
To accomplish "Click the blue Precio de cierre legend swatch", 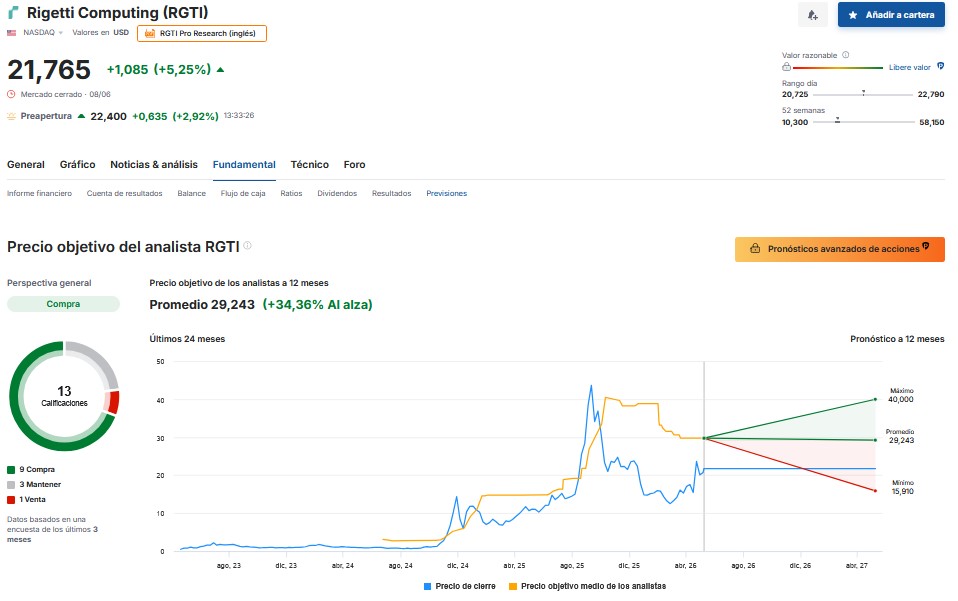I will pyautogui.click(x=428, y=586).
